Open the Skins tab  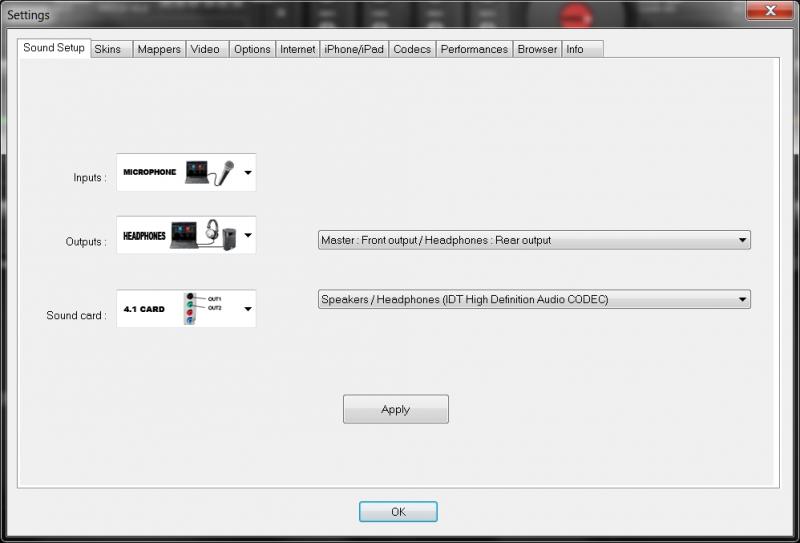point(112,50)
